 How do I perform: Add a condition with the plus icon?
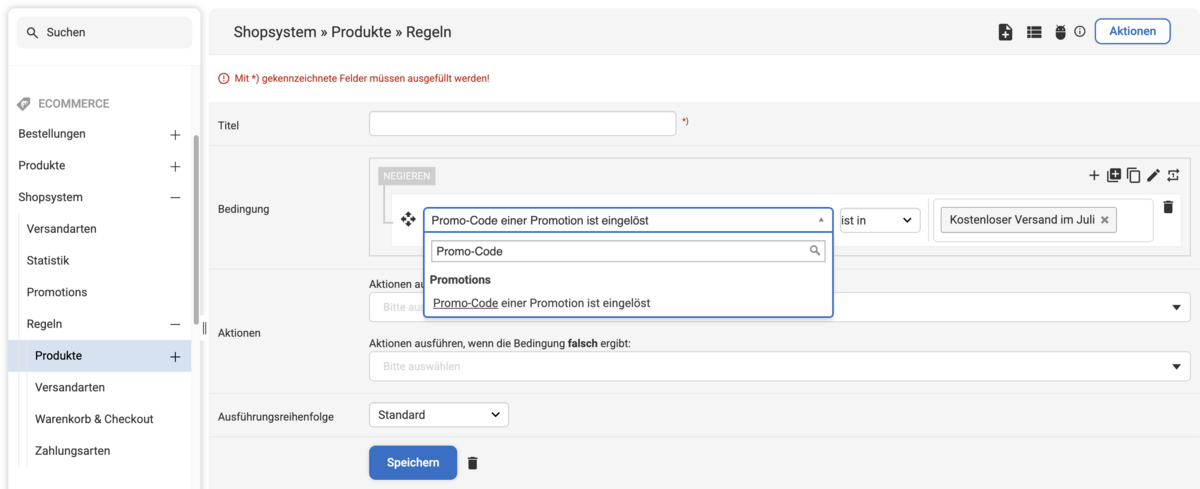1094,175
